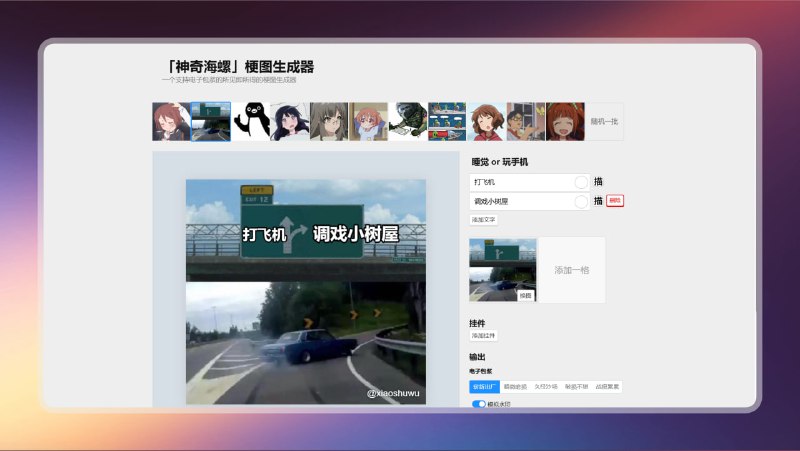
Task: Select the highway exit sign template thumbnail
Action: pos(211,121)
